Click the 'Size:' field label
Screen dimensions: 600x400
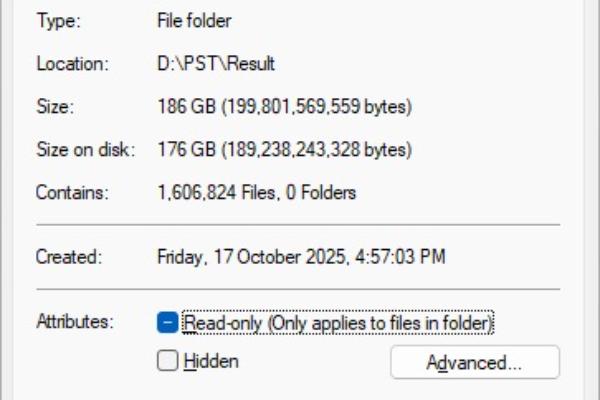click(x=55, y=106)
